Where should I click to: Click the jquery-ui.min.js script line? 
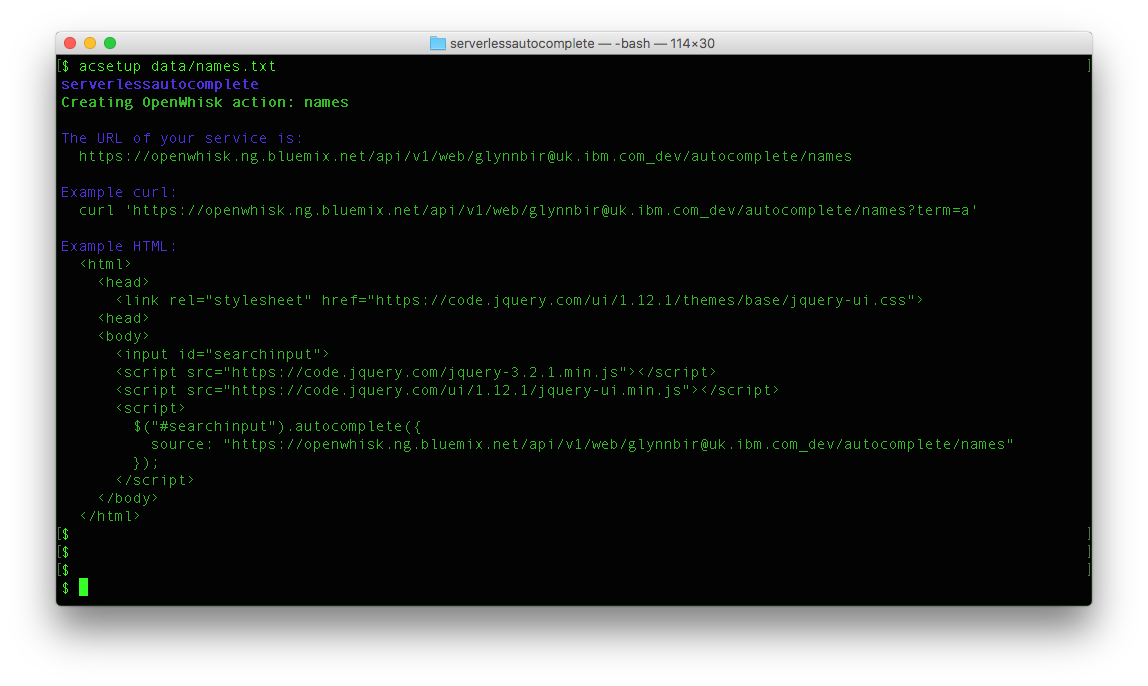click(447, 390)
